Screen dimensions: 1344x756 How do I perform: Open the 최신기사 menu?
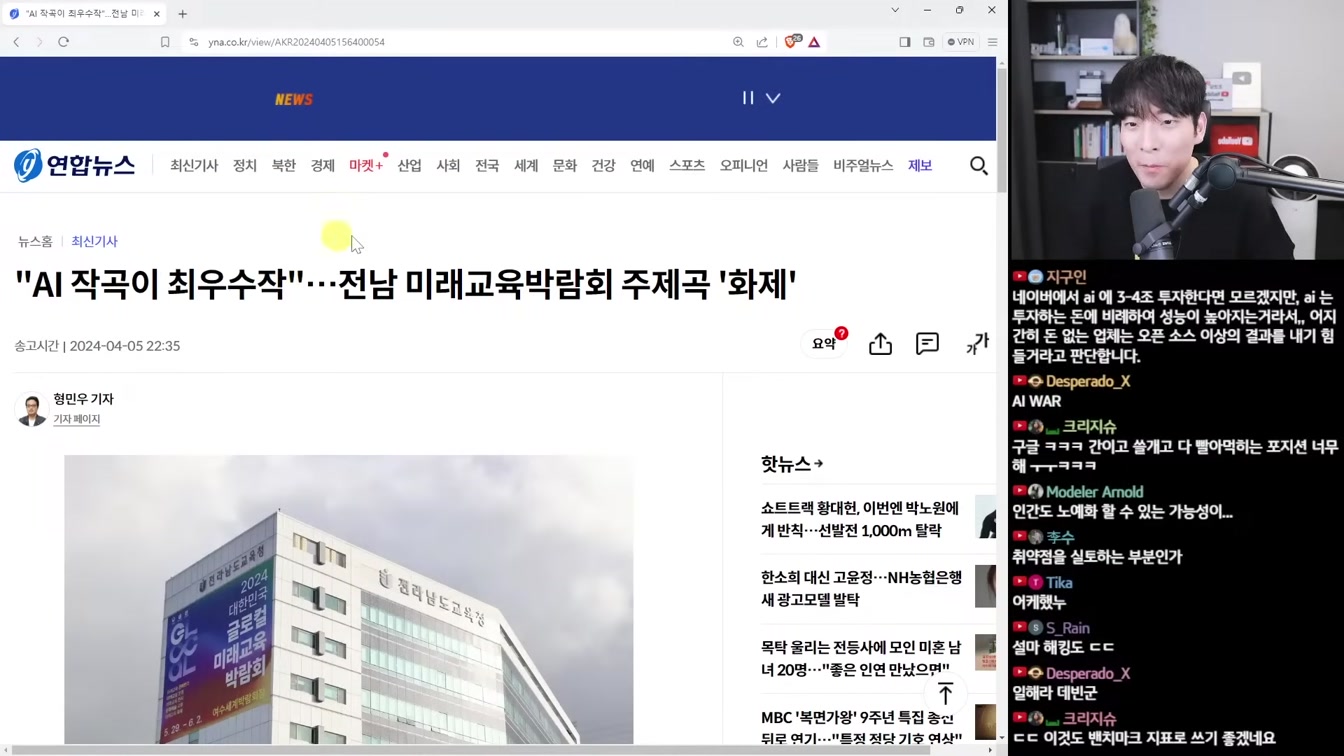(x=194, y=165)
